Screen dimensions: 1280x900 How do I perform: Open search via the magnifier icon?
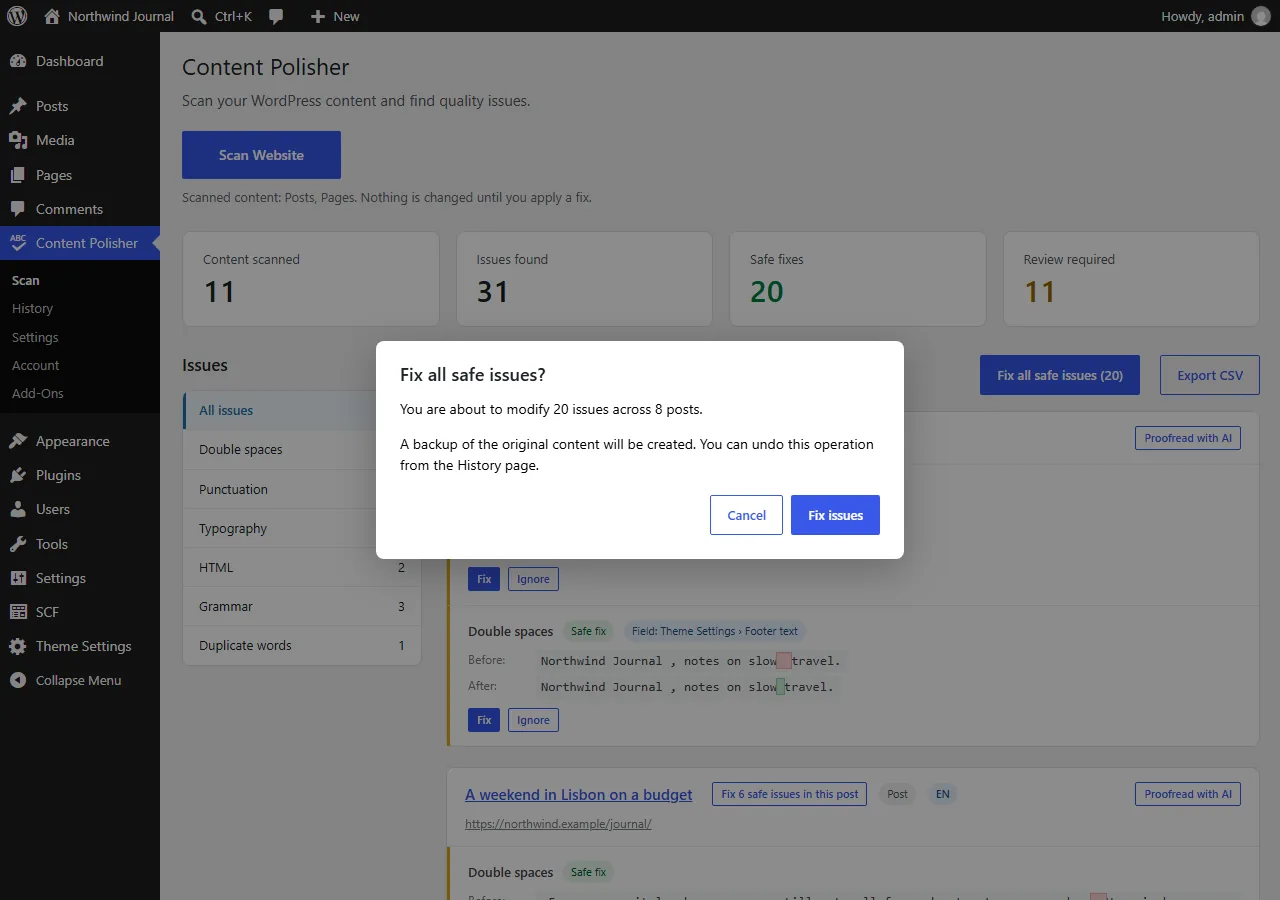(x=199, y=16)
